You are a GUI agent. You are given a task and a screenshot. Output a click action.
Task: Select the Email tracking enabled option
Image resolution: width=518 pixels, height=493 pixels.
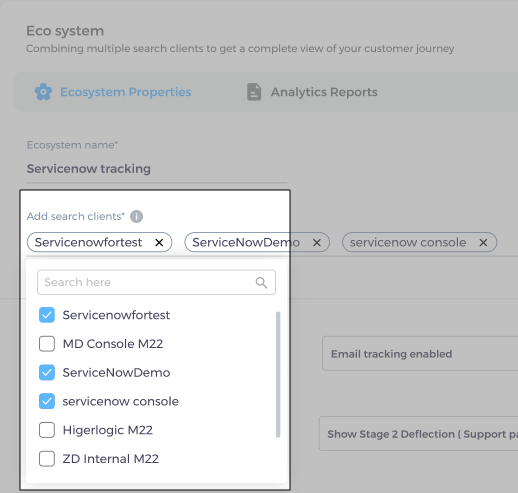(420, 353)
